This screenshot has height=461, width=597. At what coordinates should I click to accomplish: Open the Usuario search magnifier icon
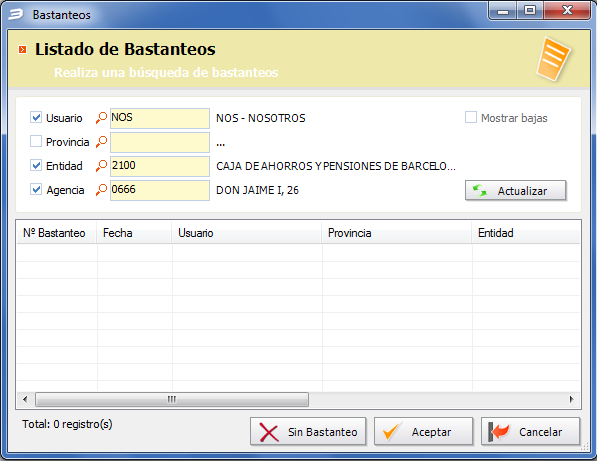pos(101,118)
